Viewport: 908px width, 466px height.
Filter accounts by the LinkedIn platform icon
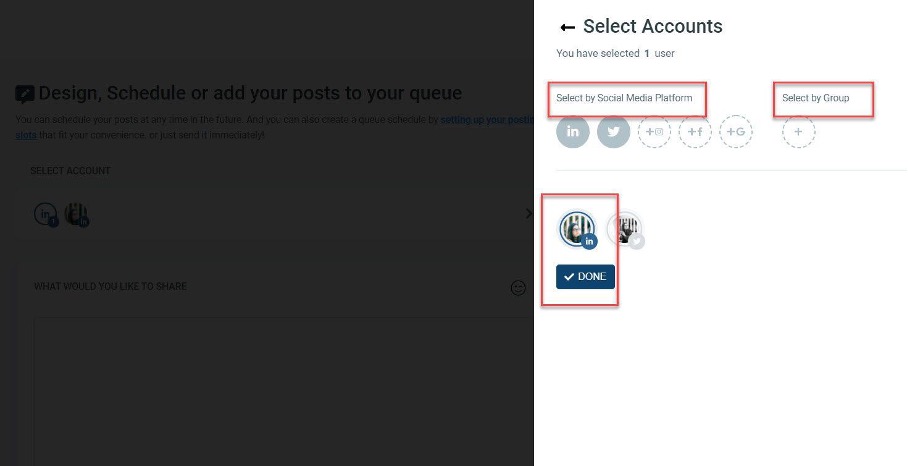tap(573, 131)
